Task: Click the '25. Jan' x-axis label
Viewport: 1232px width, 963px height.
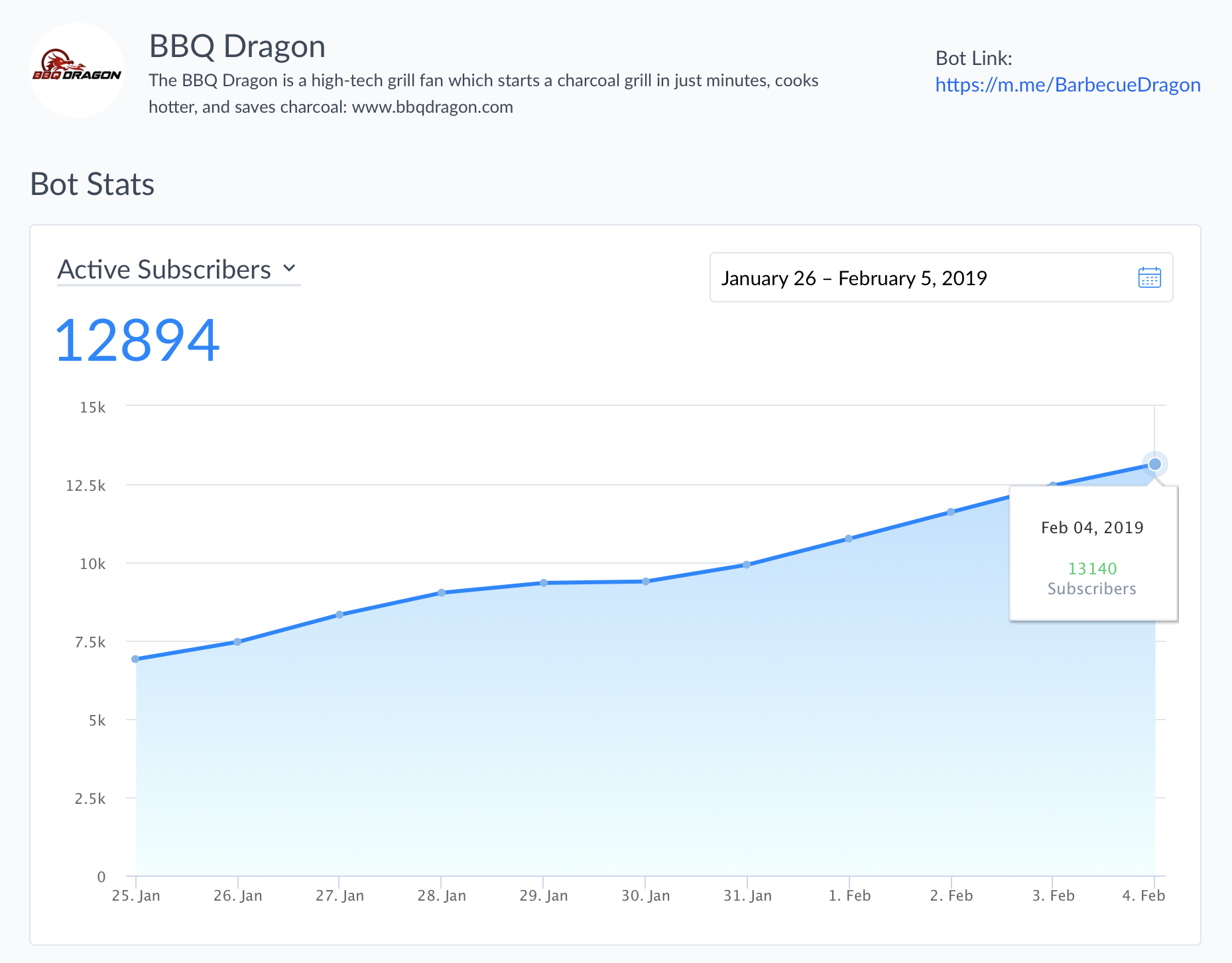Action: tap(136, 895)
